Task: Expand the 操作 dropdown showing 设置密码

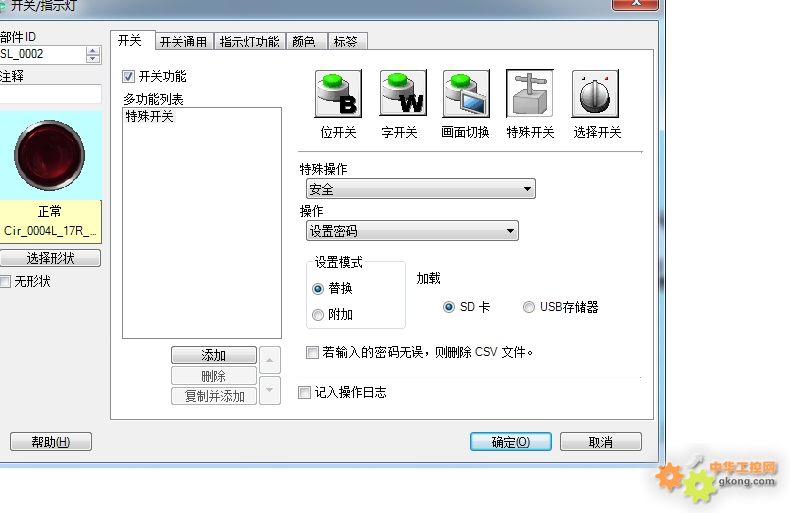Action: point(412,231)
